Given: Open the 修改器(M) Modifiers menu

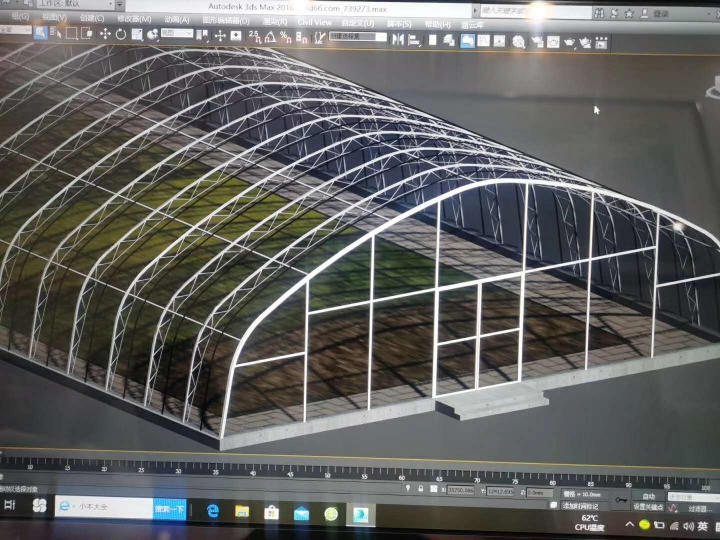Looking at the screenshot, I should [x=135, y=19].
